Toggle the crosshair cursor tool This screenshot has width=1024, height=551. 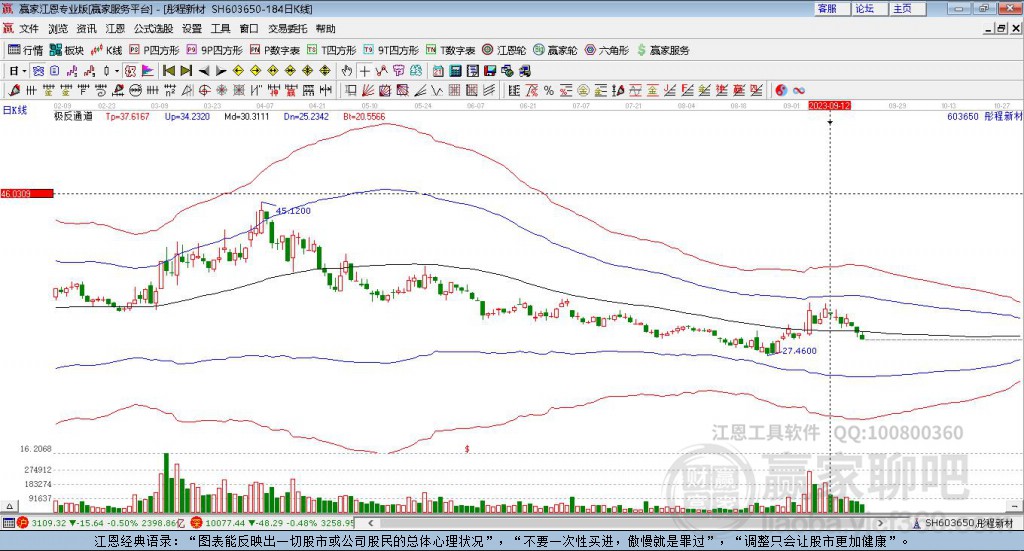tap(364, 71)
